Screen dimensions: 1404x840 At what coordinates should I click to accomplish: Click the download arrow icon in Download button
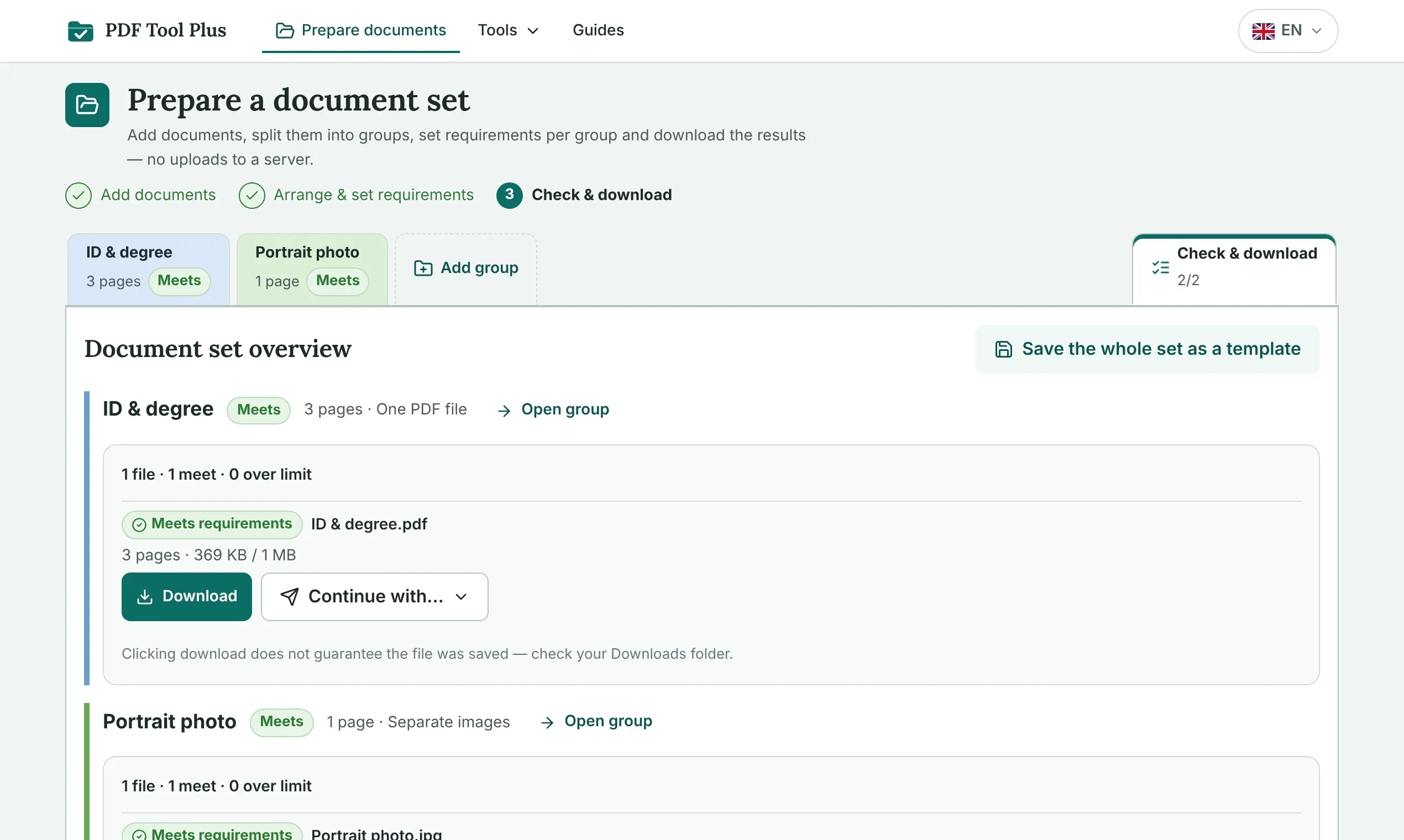(x=145, y=597)
